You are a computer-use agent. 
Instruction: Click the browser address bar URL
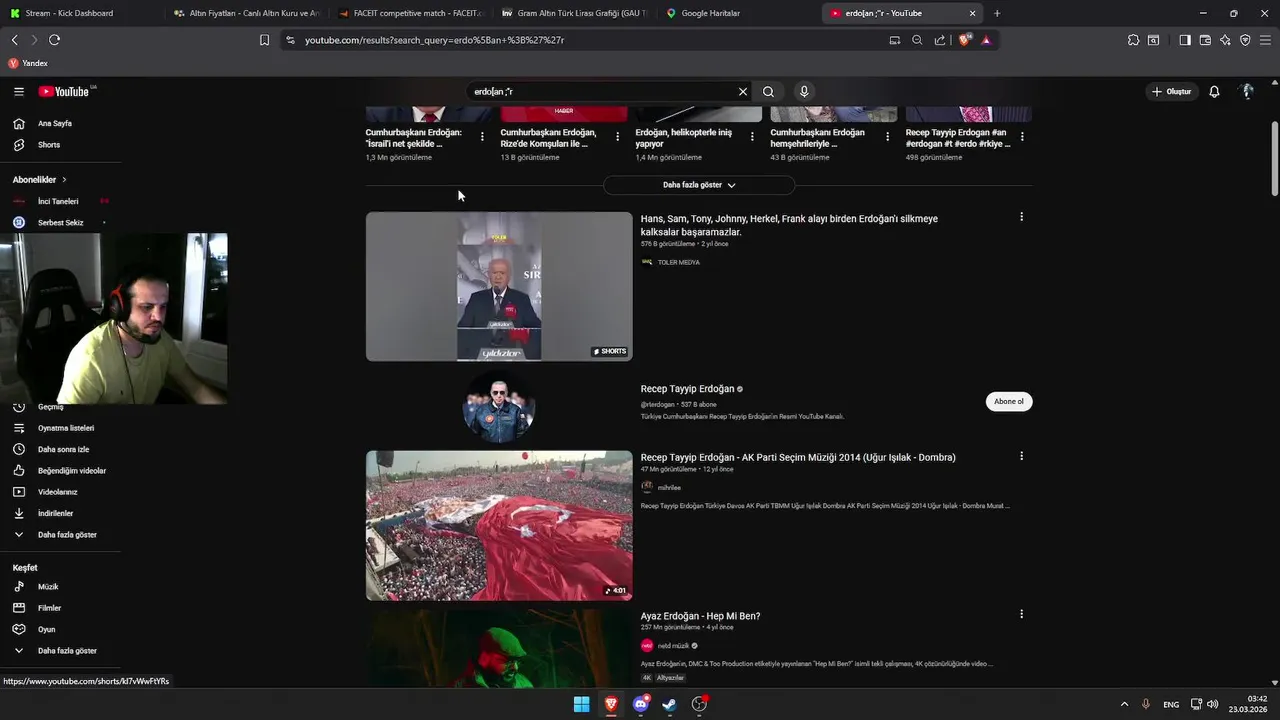[435, 40]
